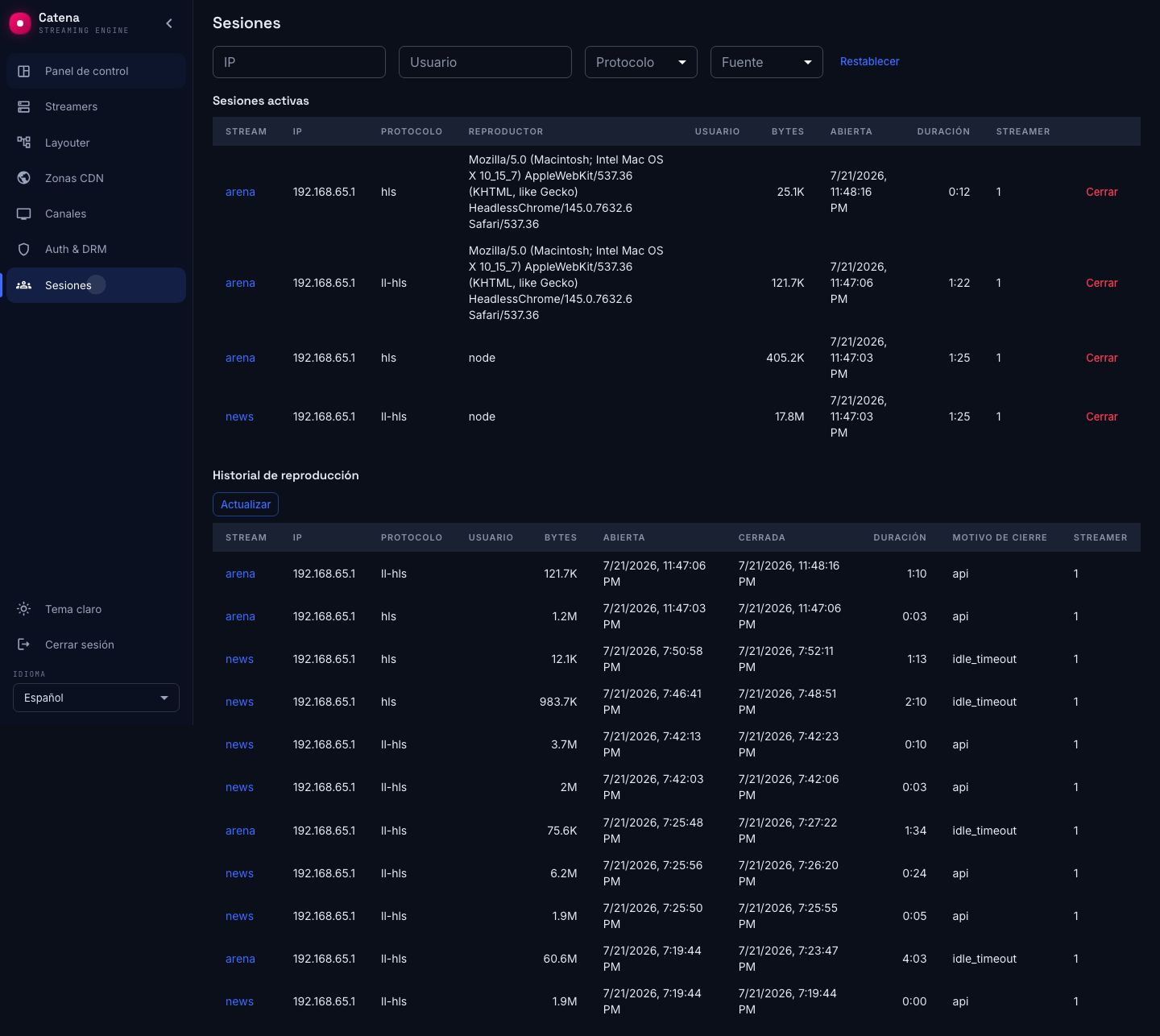This screenshot has width=1160, height=1036.
Task: Click the Restablecer filters link
Action: (870, 61)
